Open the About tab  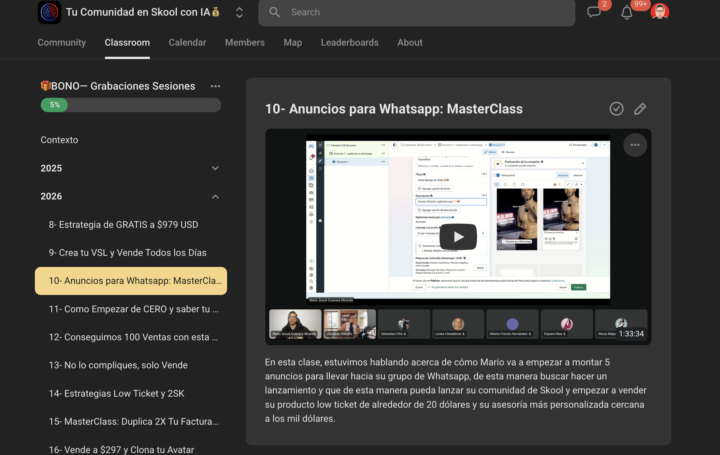410,42
